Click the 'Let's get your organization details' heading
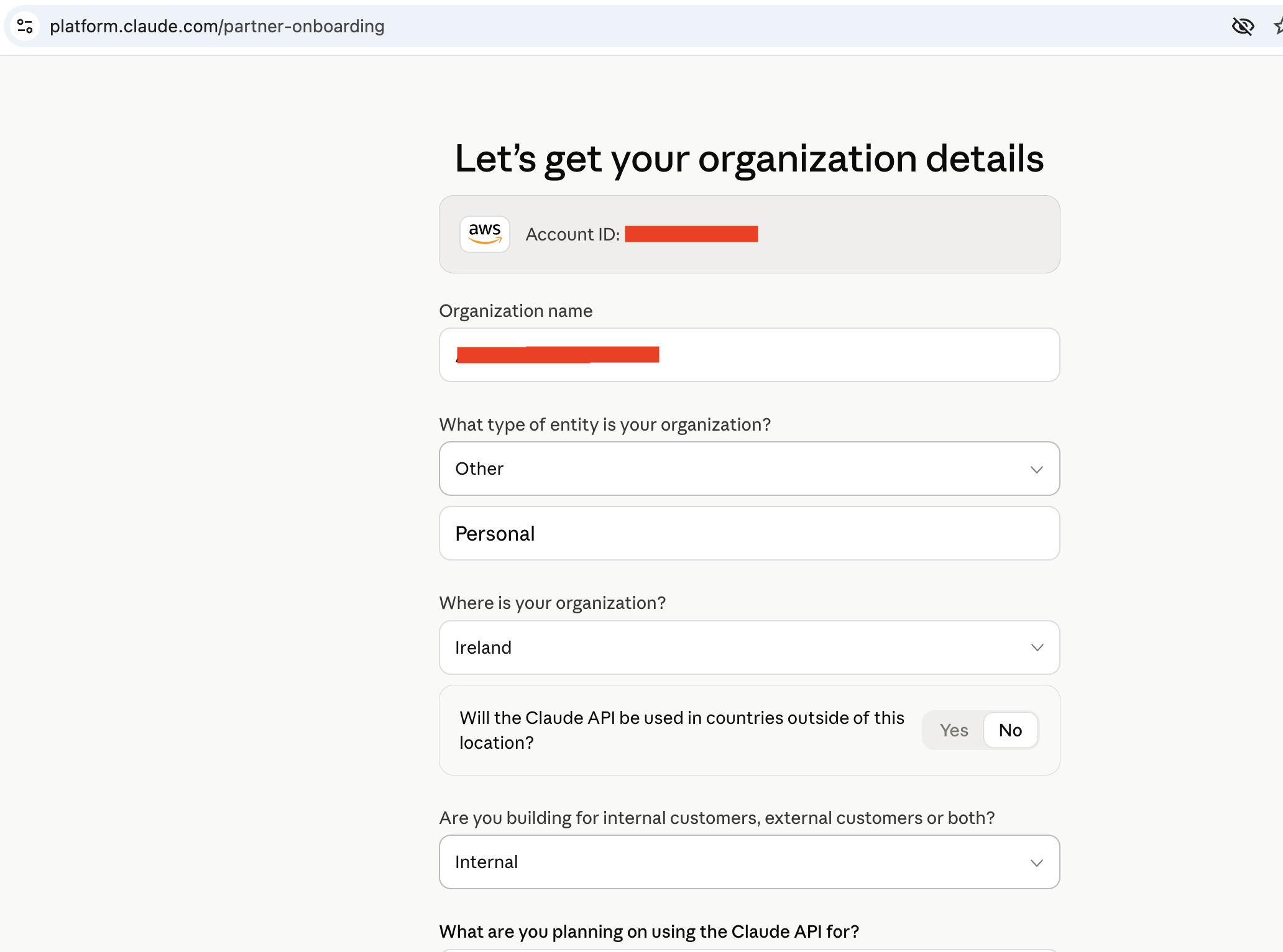Image resolution: width=1283 pixels, height=952 pixels. [749, 158]
